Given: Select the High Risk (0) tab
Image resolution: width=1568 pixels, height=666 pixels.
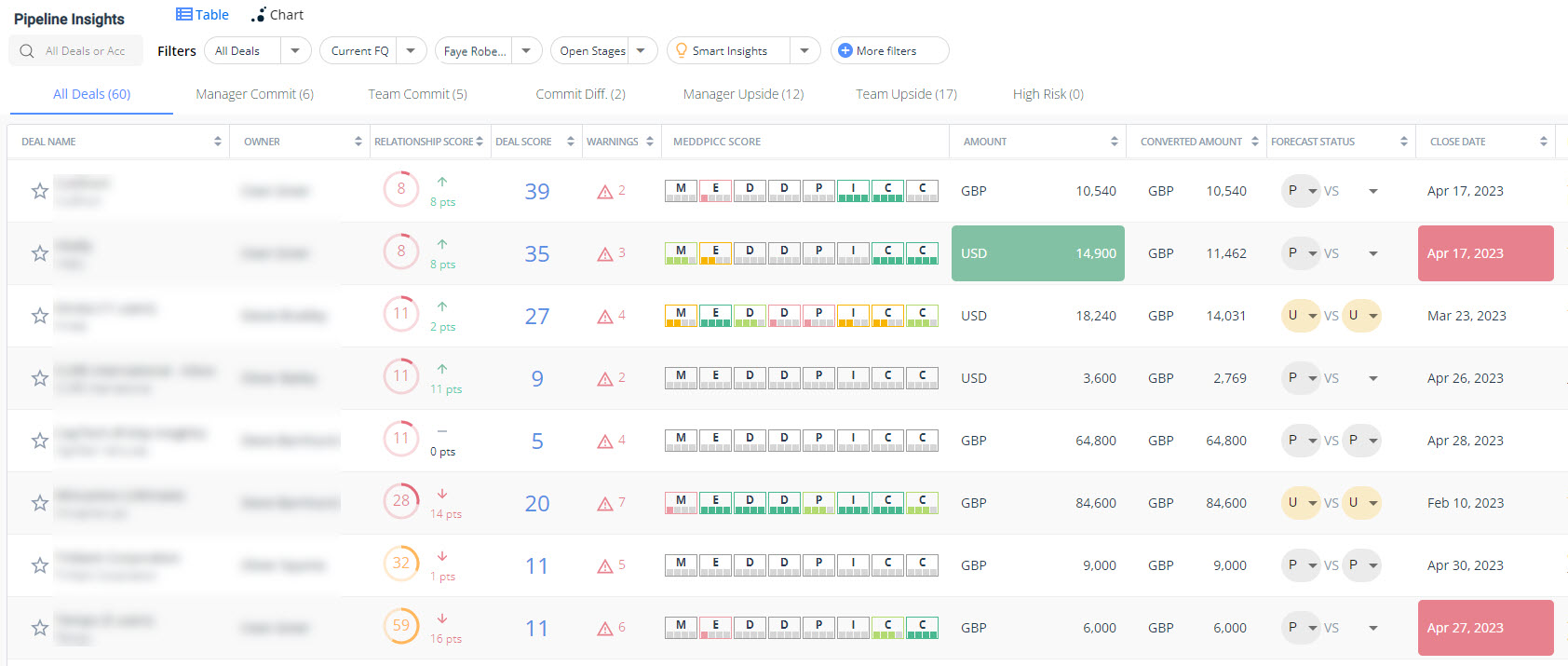Looking at the screenshot, I should click(x=1048, y=94).
